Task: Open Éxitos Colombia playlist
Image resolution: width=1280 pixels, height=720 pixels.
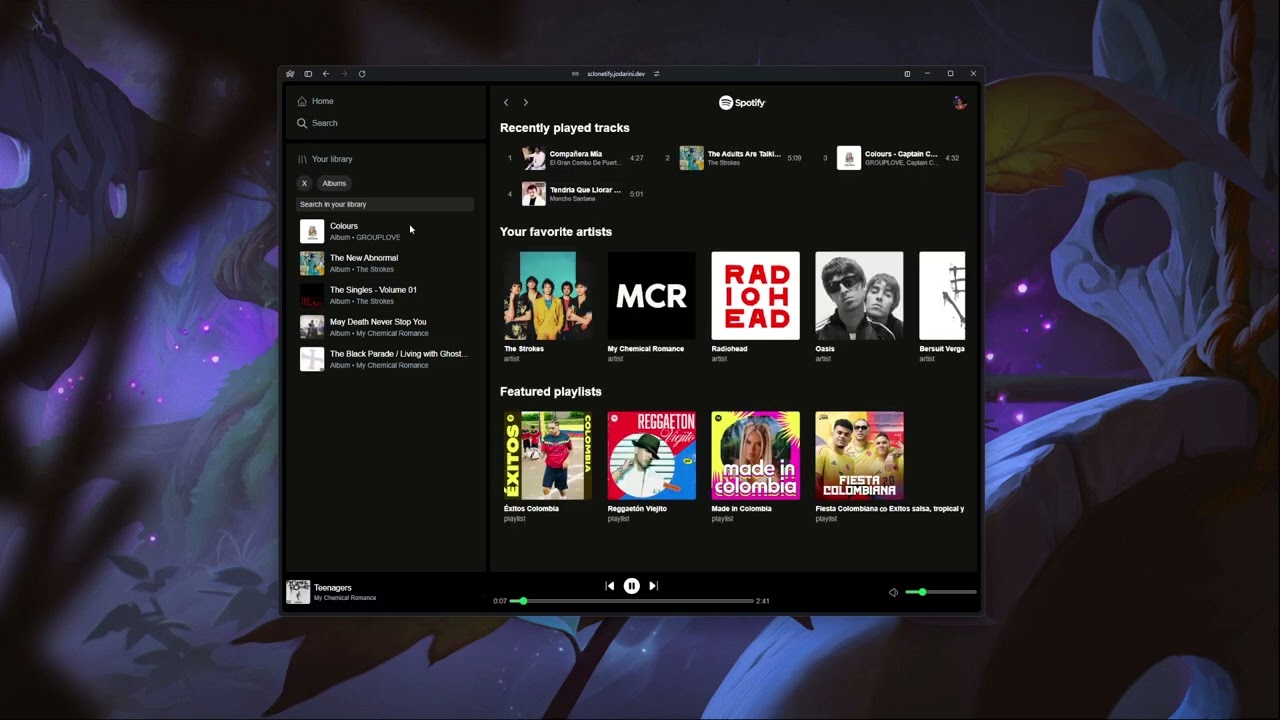Action: [548, 467]
